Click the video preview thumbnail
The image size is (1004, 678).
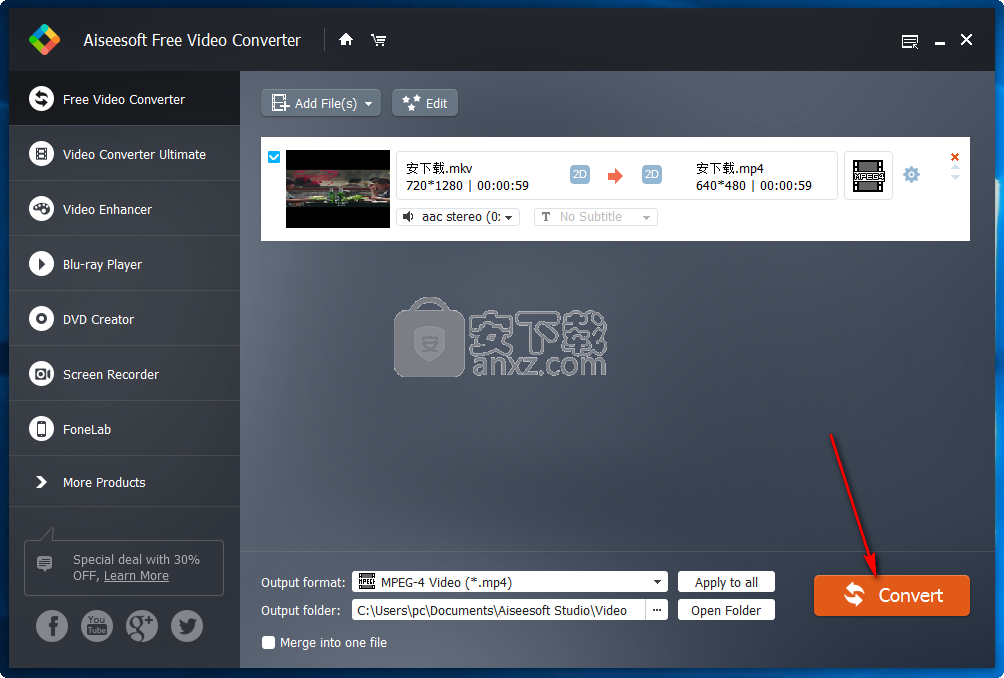[x=337, y=189]
